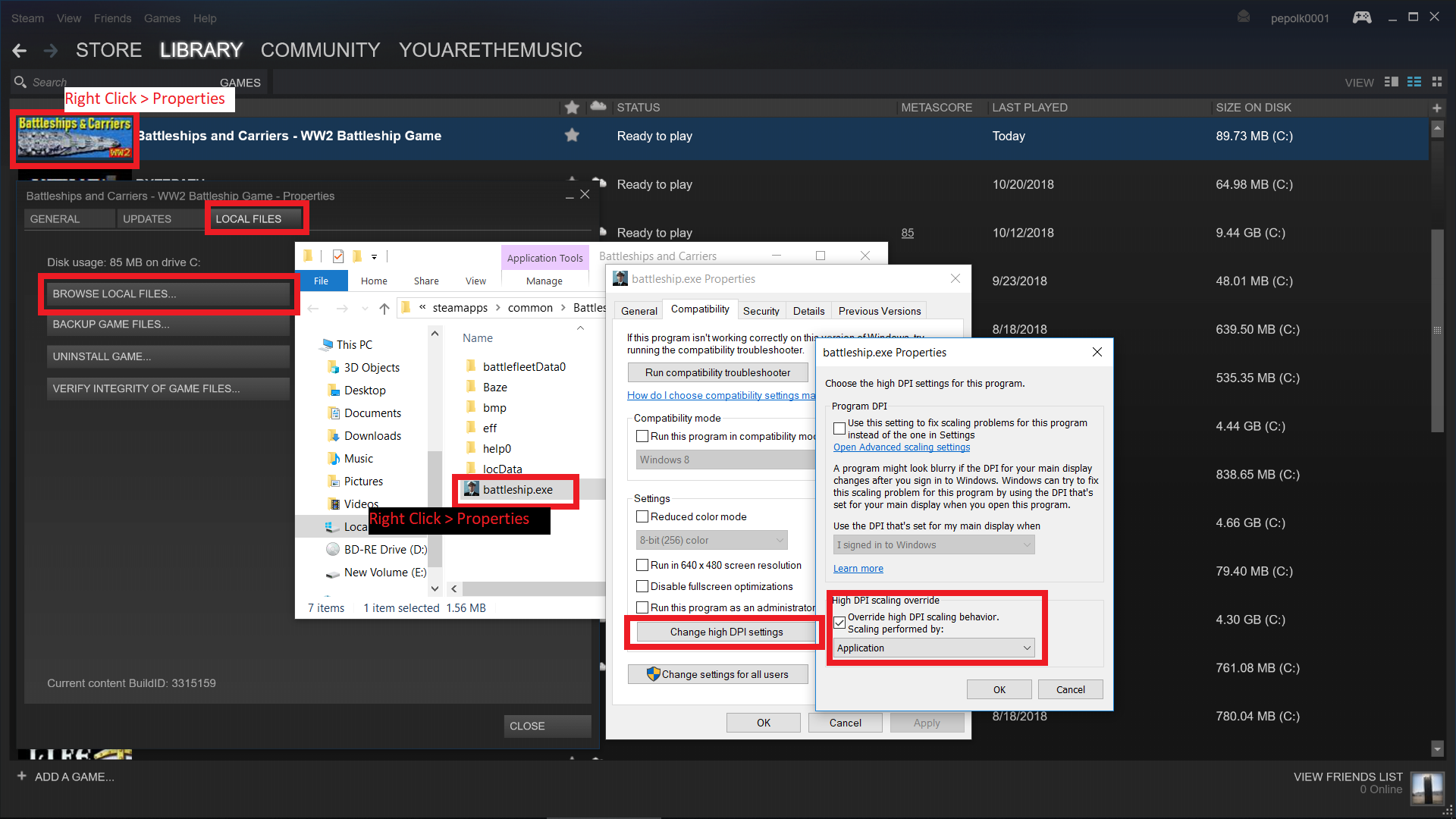Image resolution: width=1456 pixels, height=819 pixels.
Task: Toggle Override high DPI scaling behavior checkbox
Action: pos(839,623)
